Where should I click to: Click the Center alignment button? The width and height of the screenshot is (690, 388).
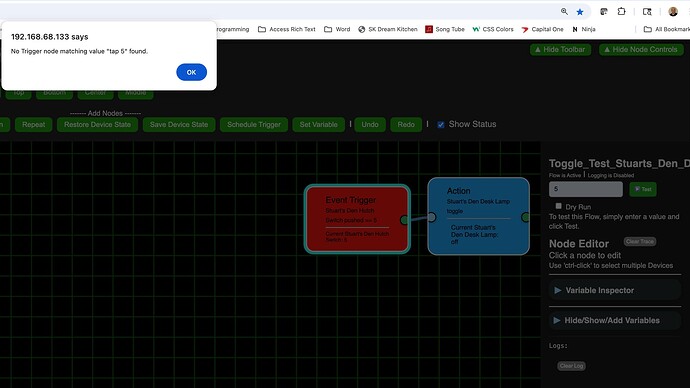(x=95, y=93)
